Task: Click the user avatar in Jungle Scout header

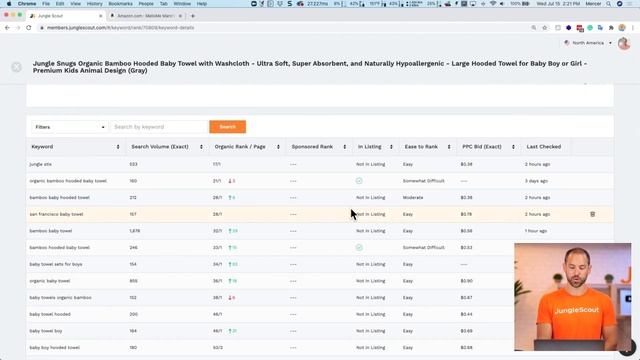Action: [x=624, y=43]
